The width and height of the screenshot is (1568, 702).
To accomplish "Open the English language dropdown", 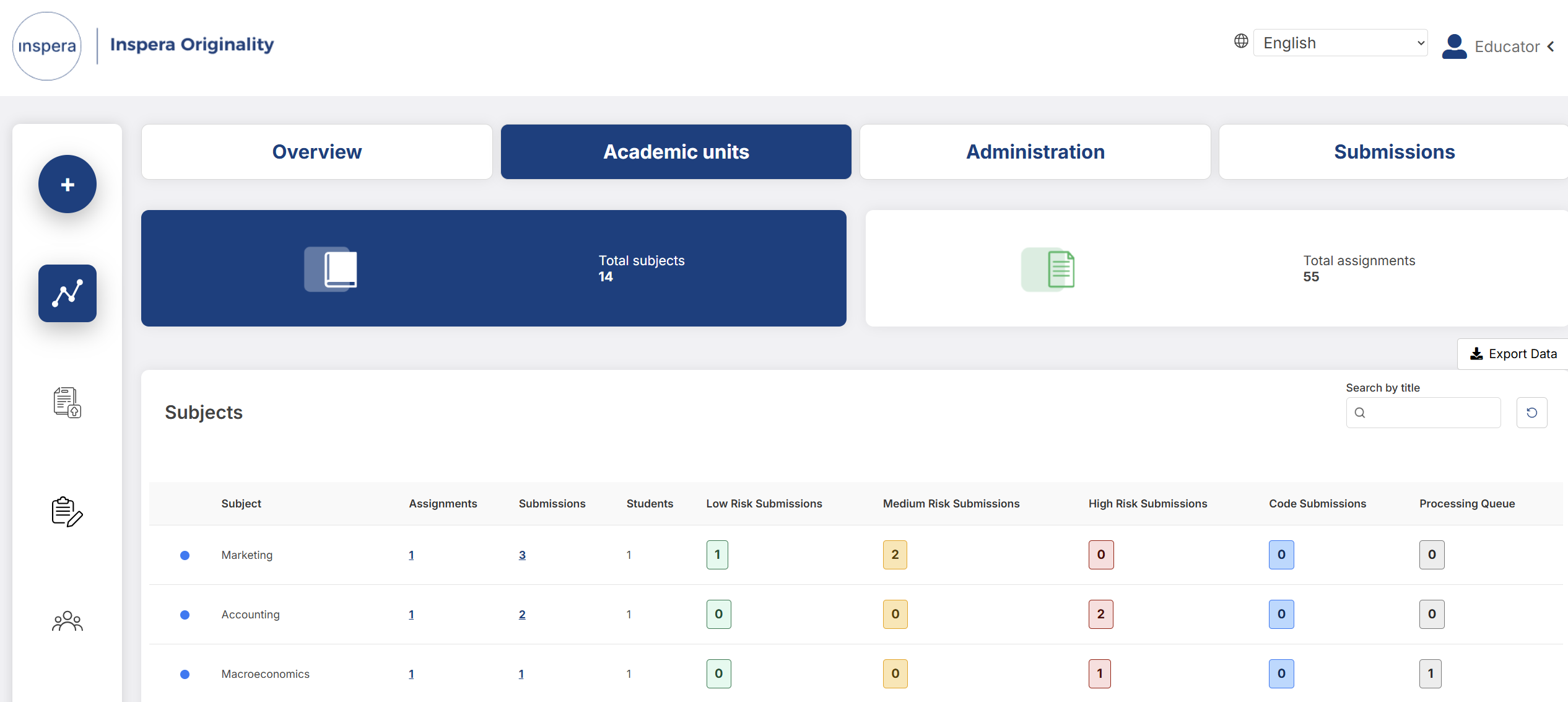I will click(x=1340, y=43).
